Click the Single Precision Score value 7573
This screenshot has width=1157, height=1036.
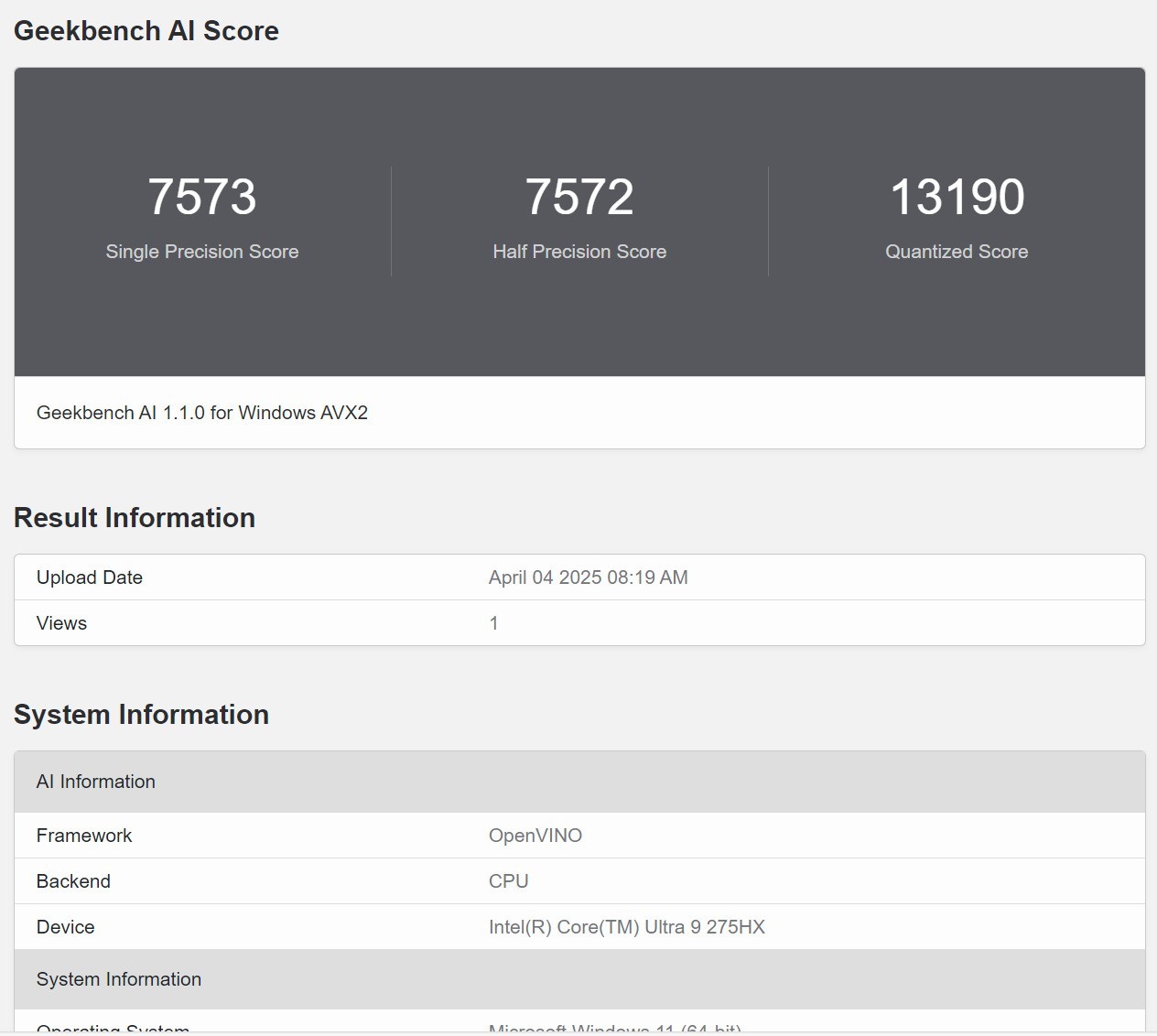202,196
